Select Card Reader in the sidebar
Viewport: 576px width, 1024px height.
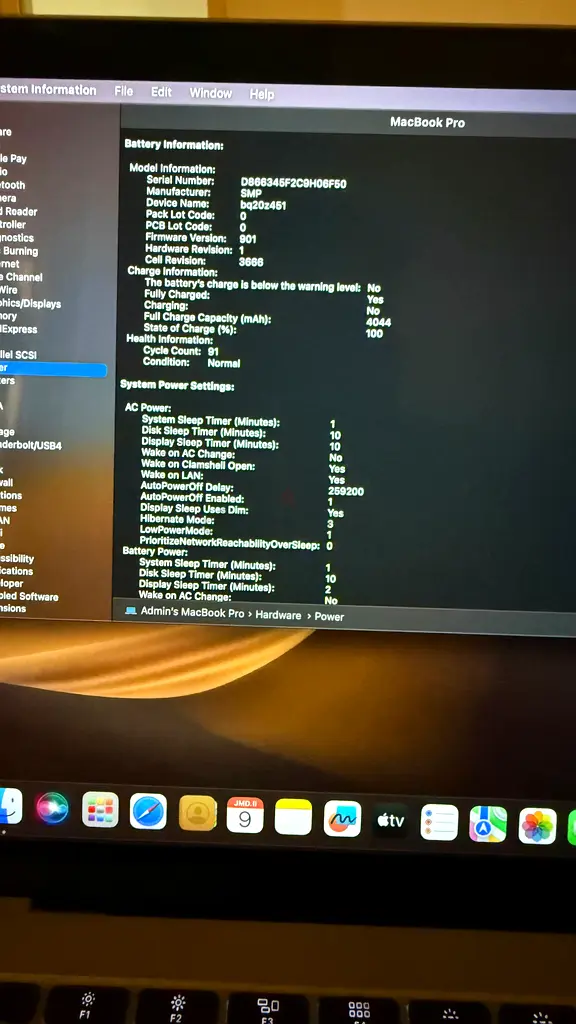[x=18, y=212]
